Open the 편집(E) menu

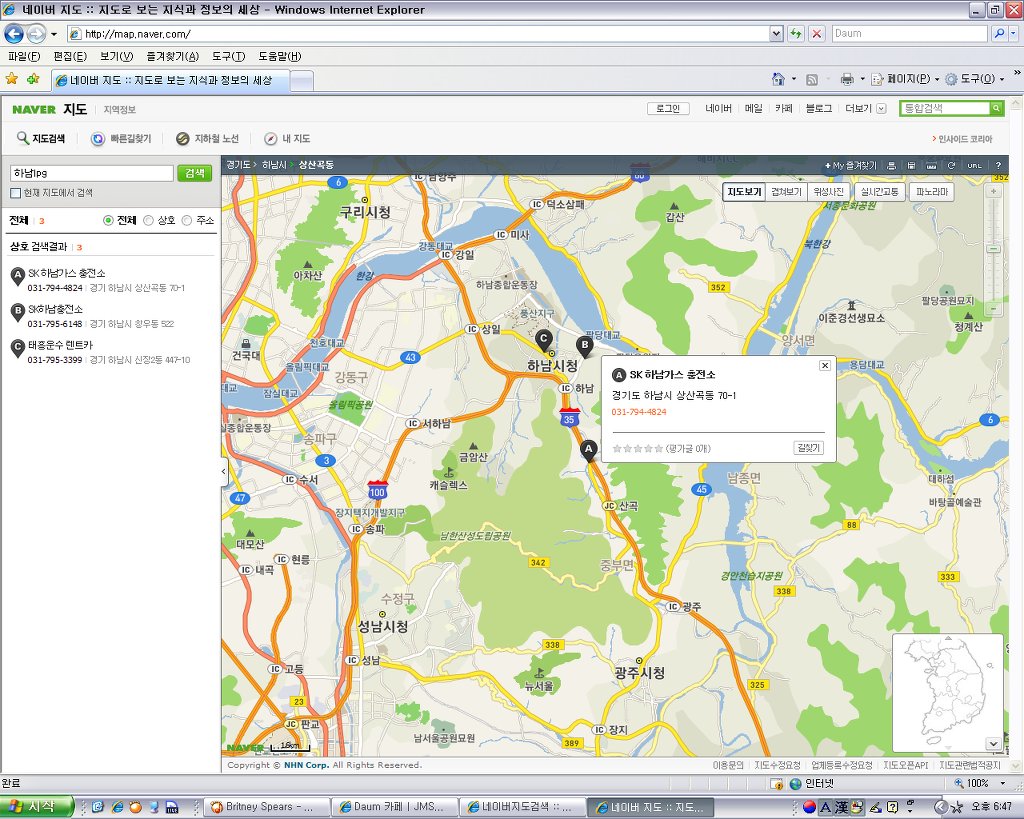[x=70, y=56]
